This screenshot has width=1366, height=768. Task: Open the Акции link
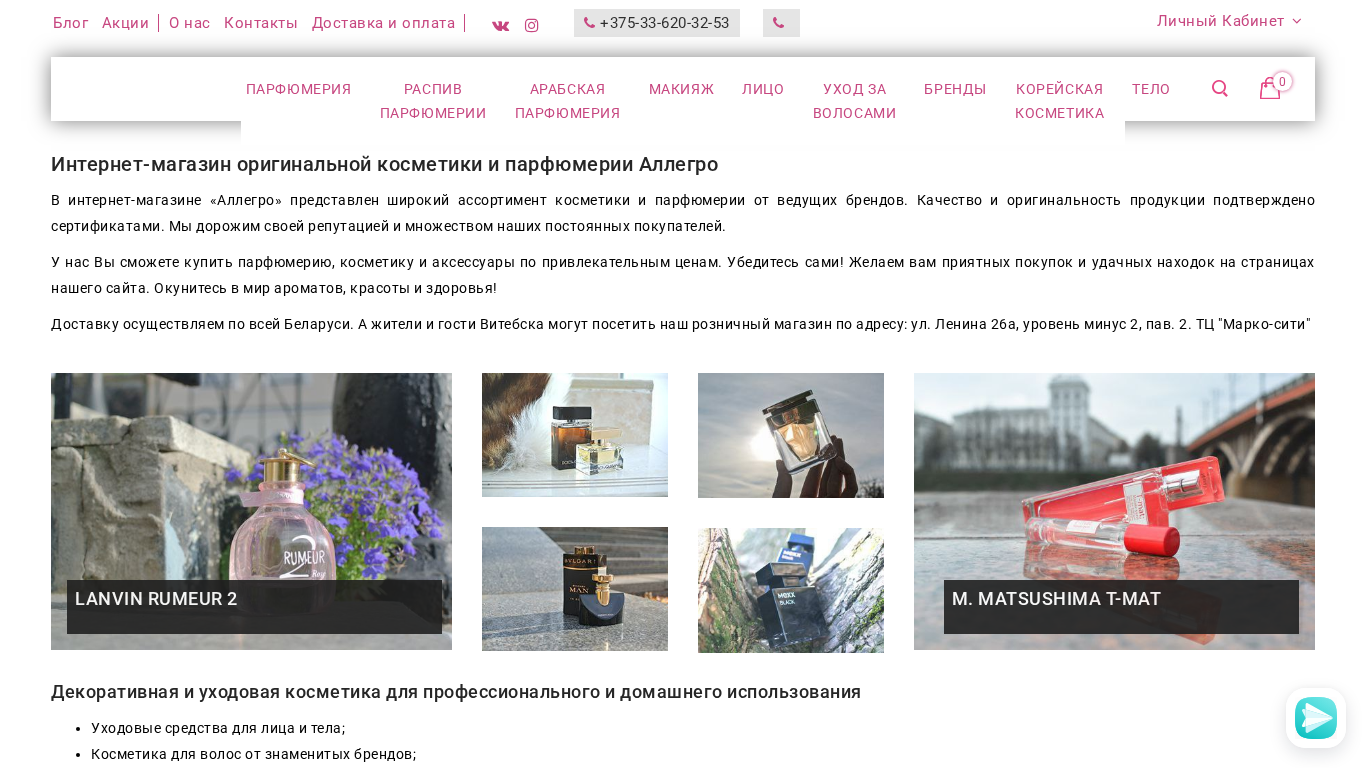click(x=125, y=23)
